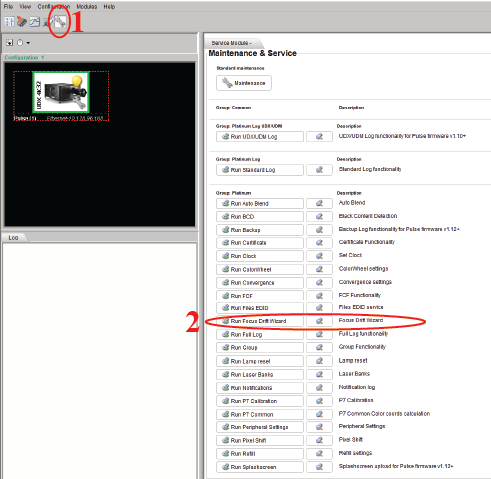Click settings icon next to Run Notifications

[x=319, y=388]
